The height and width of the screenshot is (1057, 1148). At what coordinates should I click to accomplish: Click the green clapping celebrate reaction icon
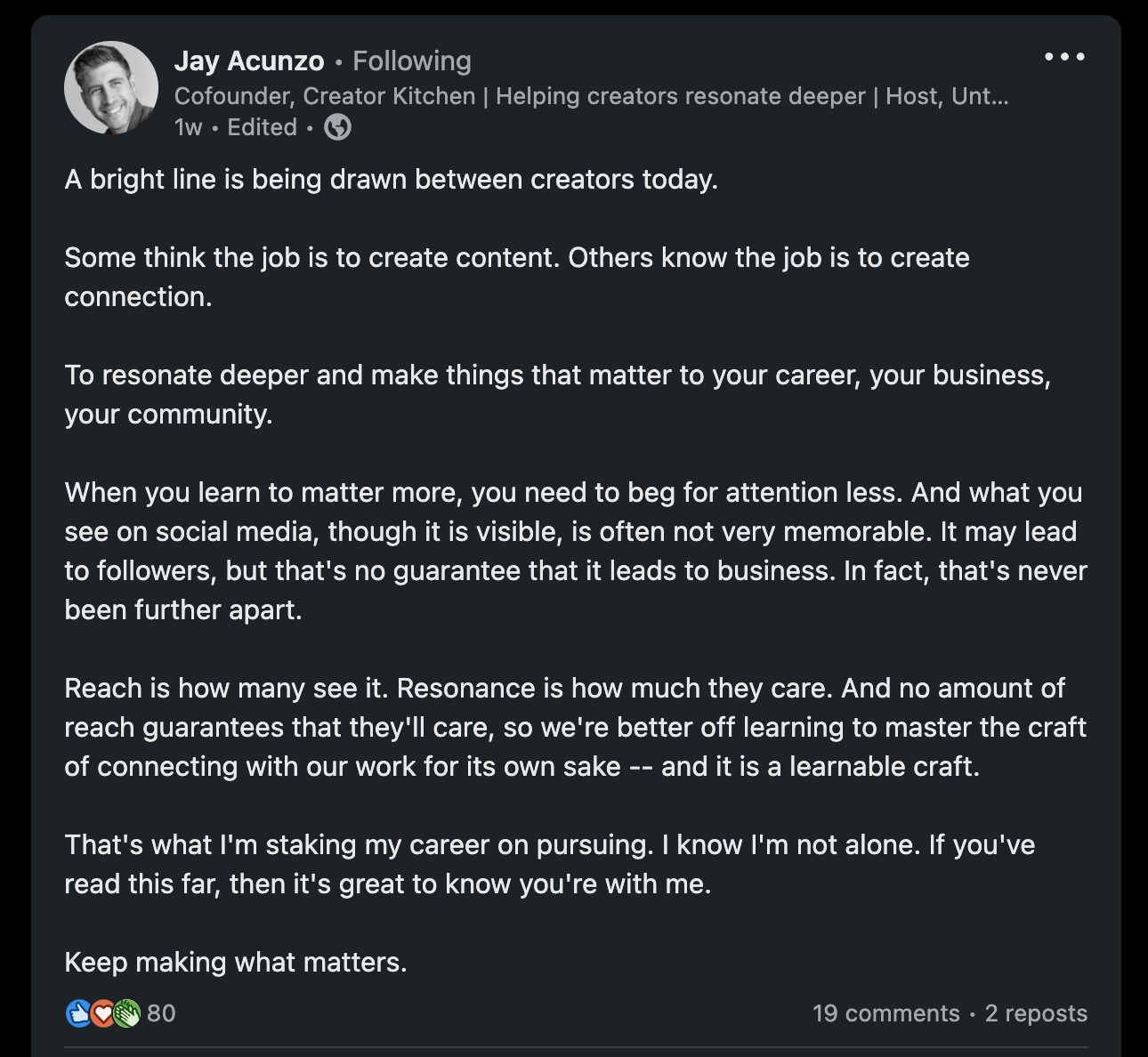click(x=126, y=1013)
